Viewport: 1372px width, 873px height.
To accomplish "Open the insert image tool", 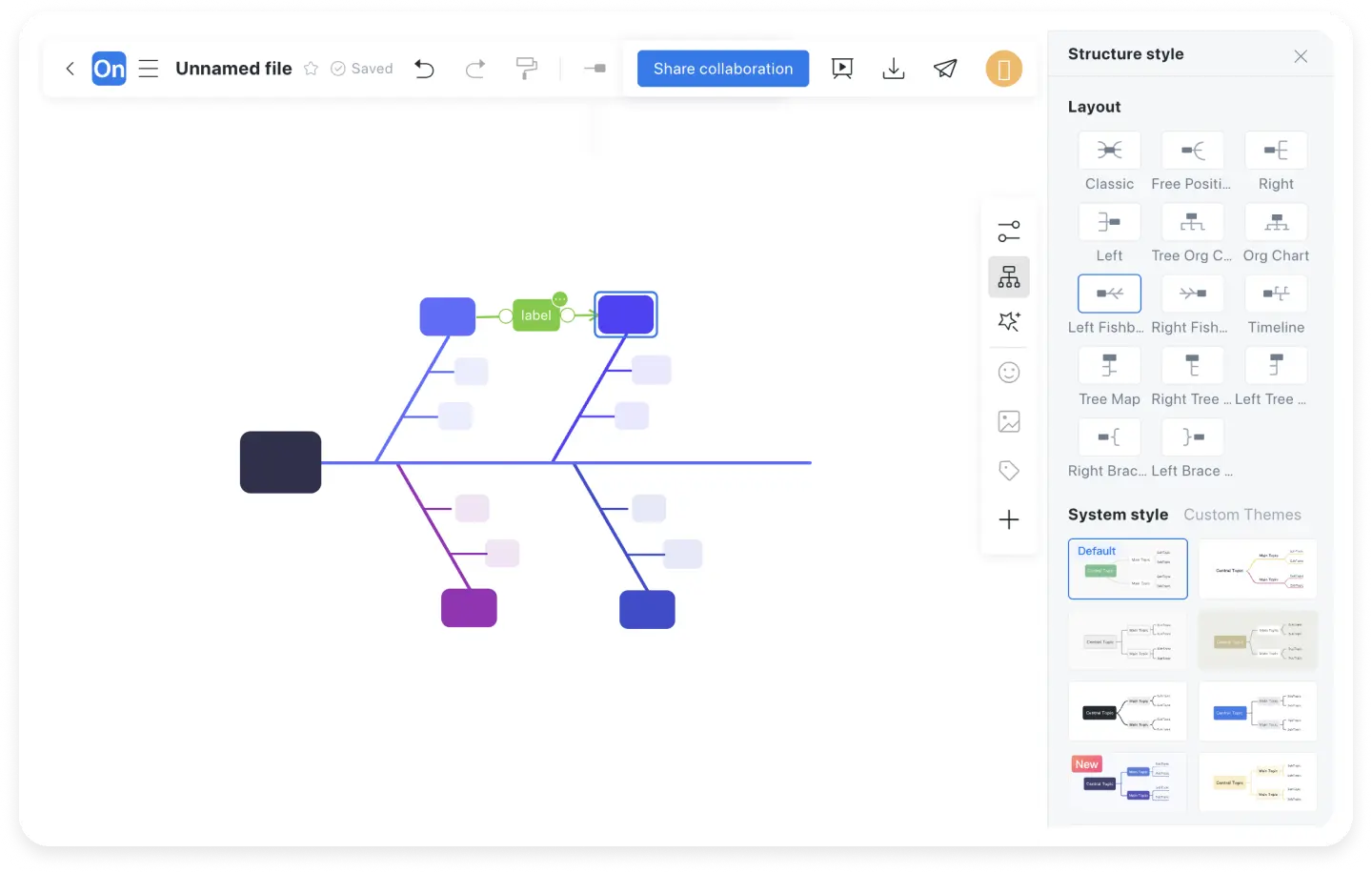I will 1008,421.
